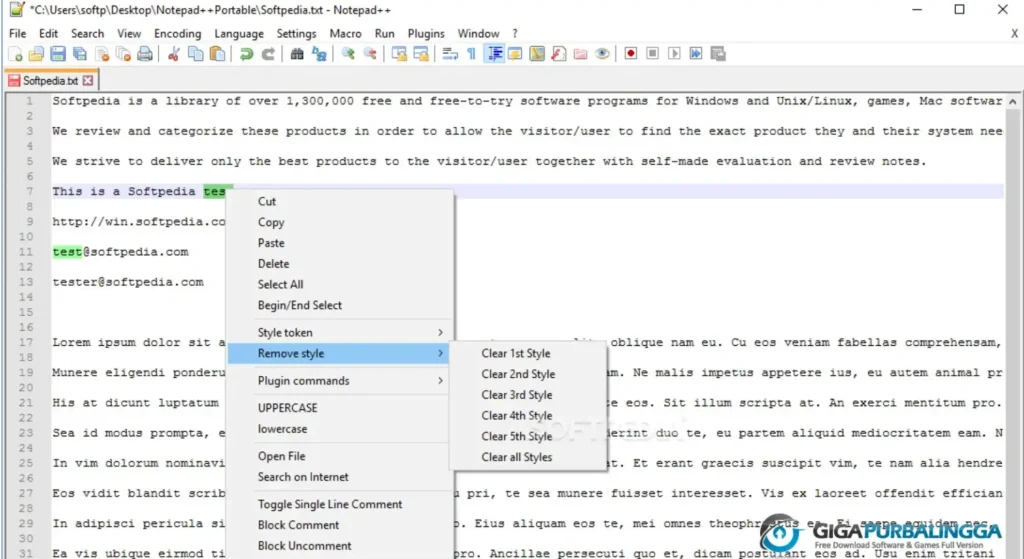This screenshot has height=559, width=1024.
Task: Save the document with the single floppy disk icon
Action: [58, 54]
